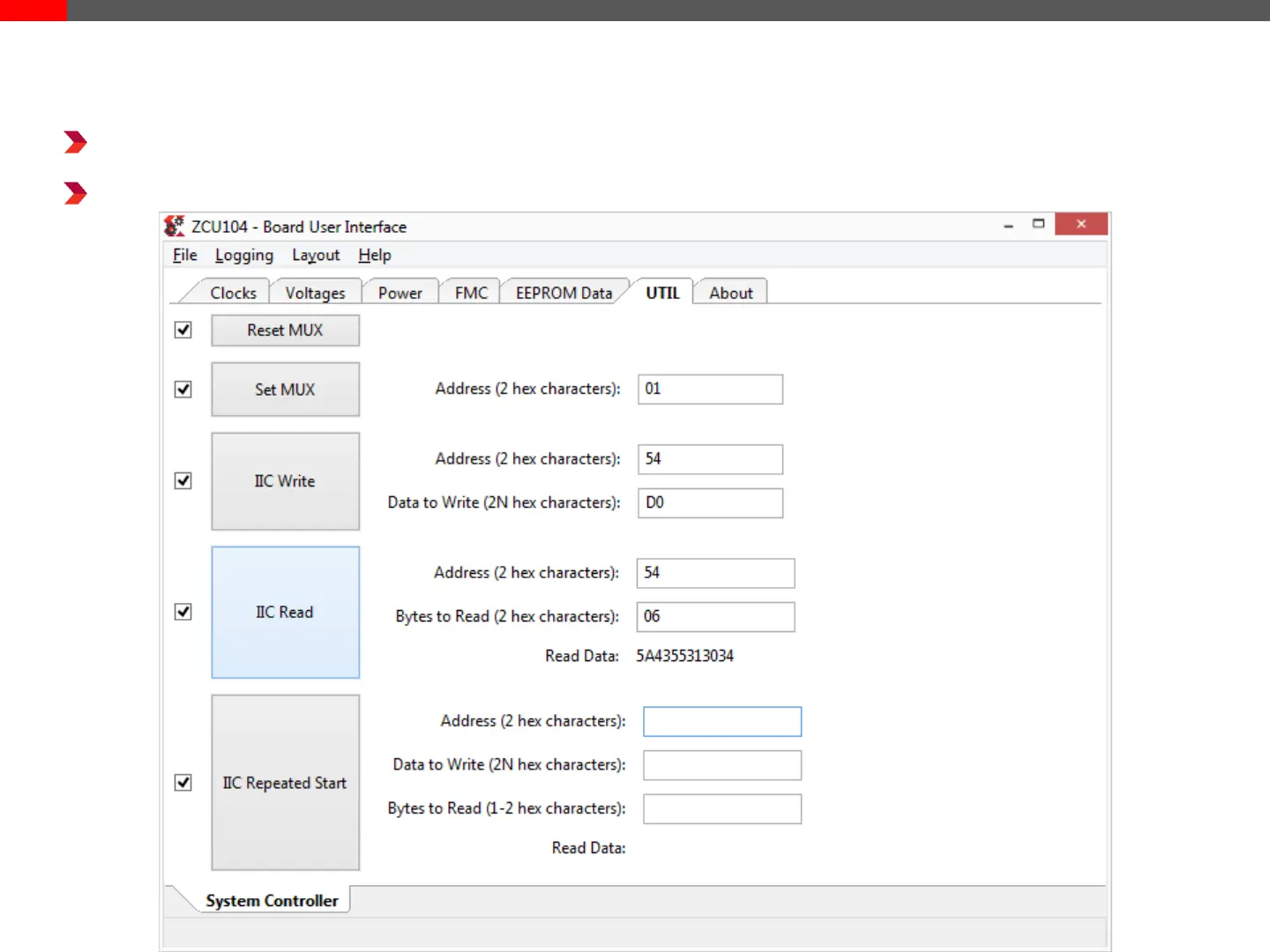Uncheck the Set MUX checkbox
The width and height of the screenshot is (1270, 952).
pyautogui.click(x=183, y=390)
